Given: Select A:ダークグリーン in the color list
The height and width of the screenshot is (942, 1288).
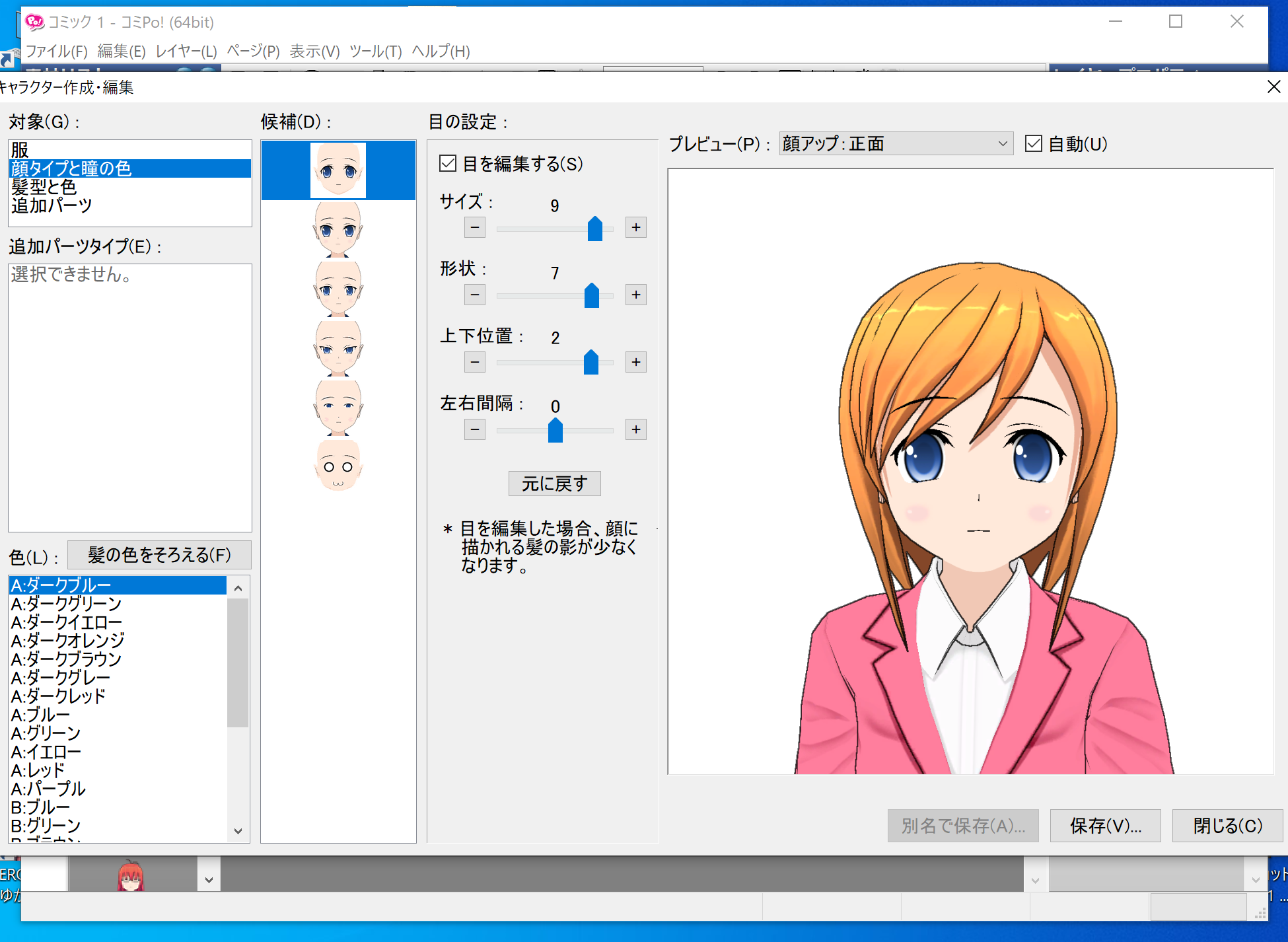Looking at the screenshot, I should pyautogui.click(x=66, y=604).
